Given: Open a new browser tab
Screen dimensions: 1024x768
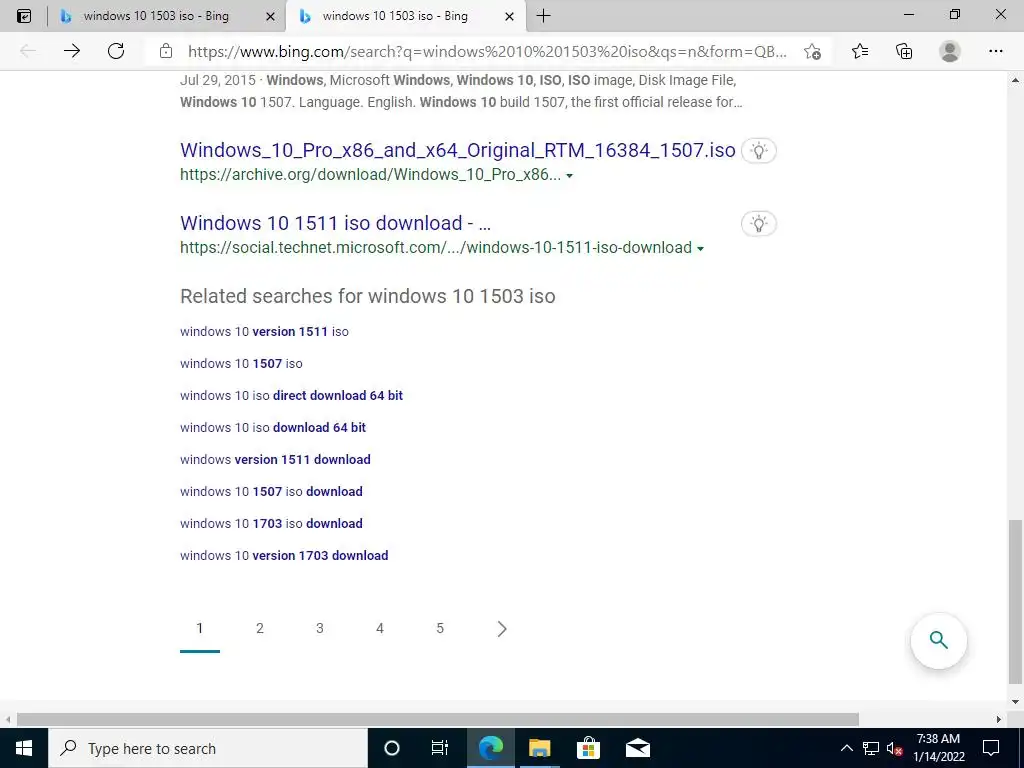Looking at the screenshot, I should [x=543, y=16].
